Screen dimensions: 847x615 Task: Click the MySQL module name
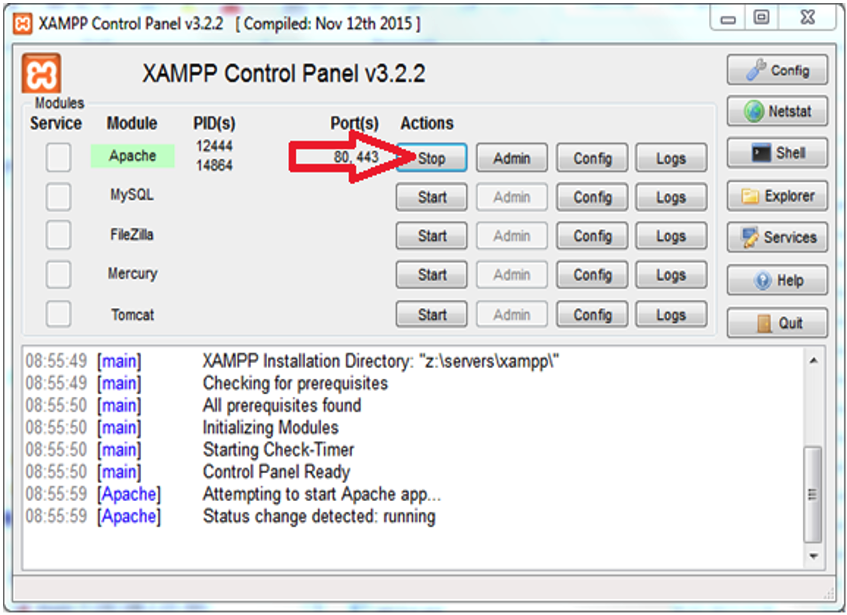tap(132, 195)
